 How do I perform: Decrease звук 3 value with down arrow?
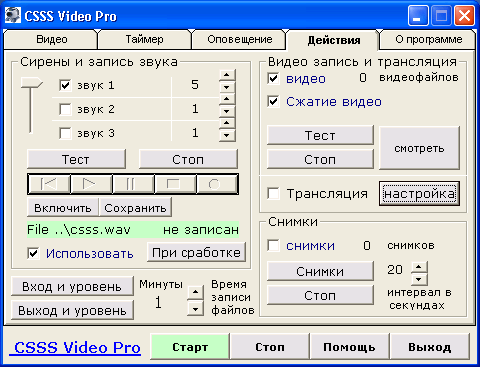(227, 135)
